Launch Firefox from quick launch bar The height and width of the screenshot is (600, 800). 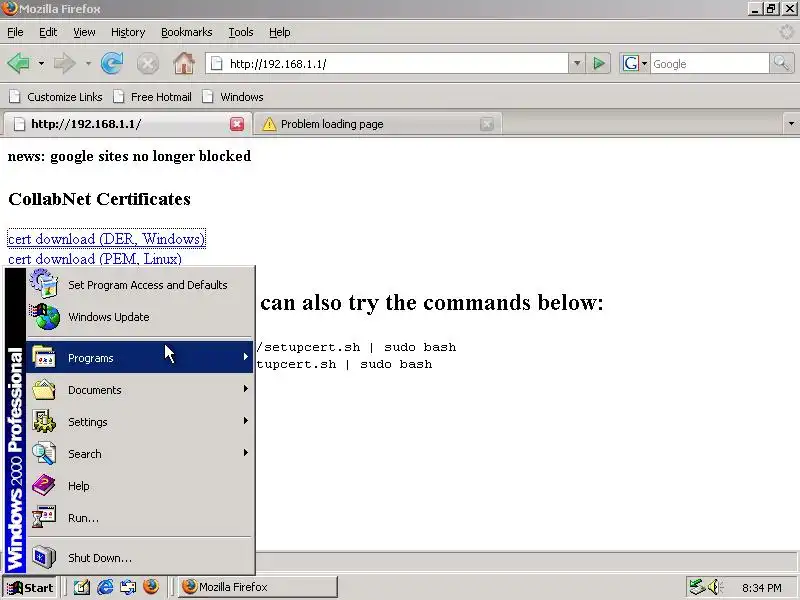pyautogui.click(x=151, y=587)
